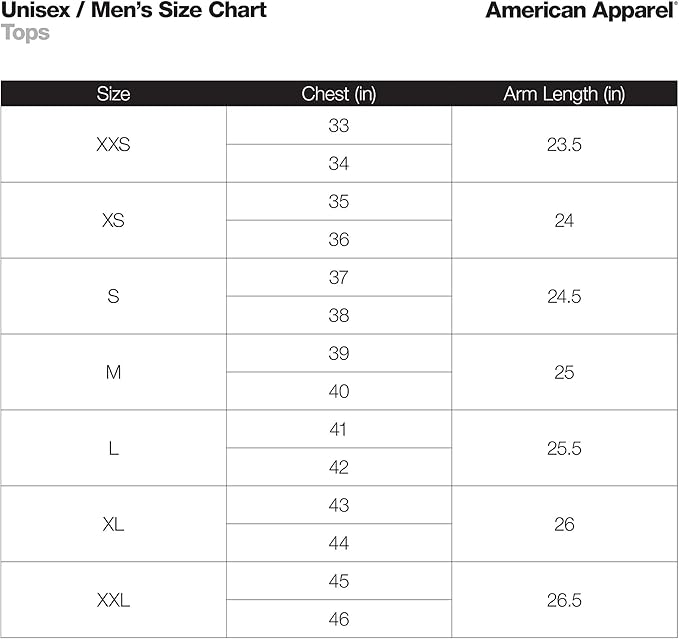679x639 pixels.
Task: Select the XXL size cell
Action: pyautogui.click(x=113, y=600)
